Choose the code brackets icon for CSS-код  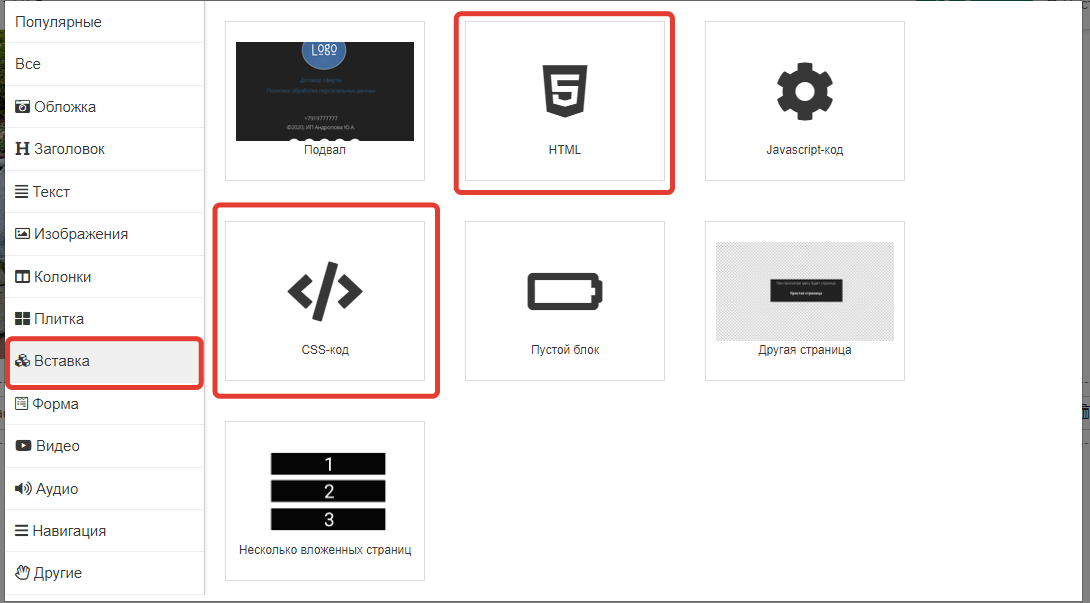tap(325, 291)
